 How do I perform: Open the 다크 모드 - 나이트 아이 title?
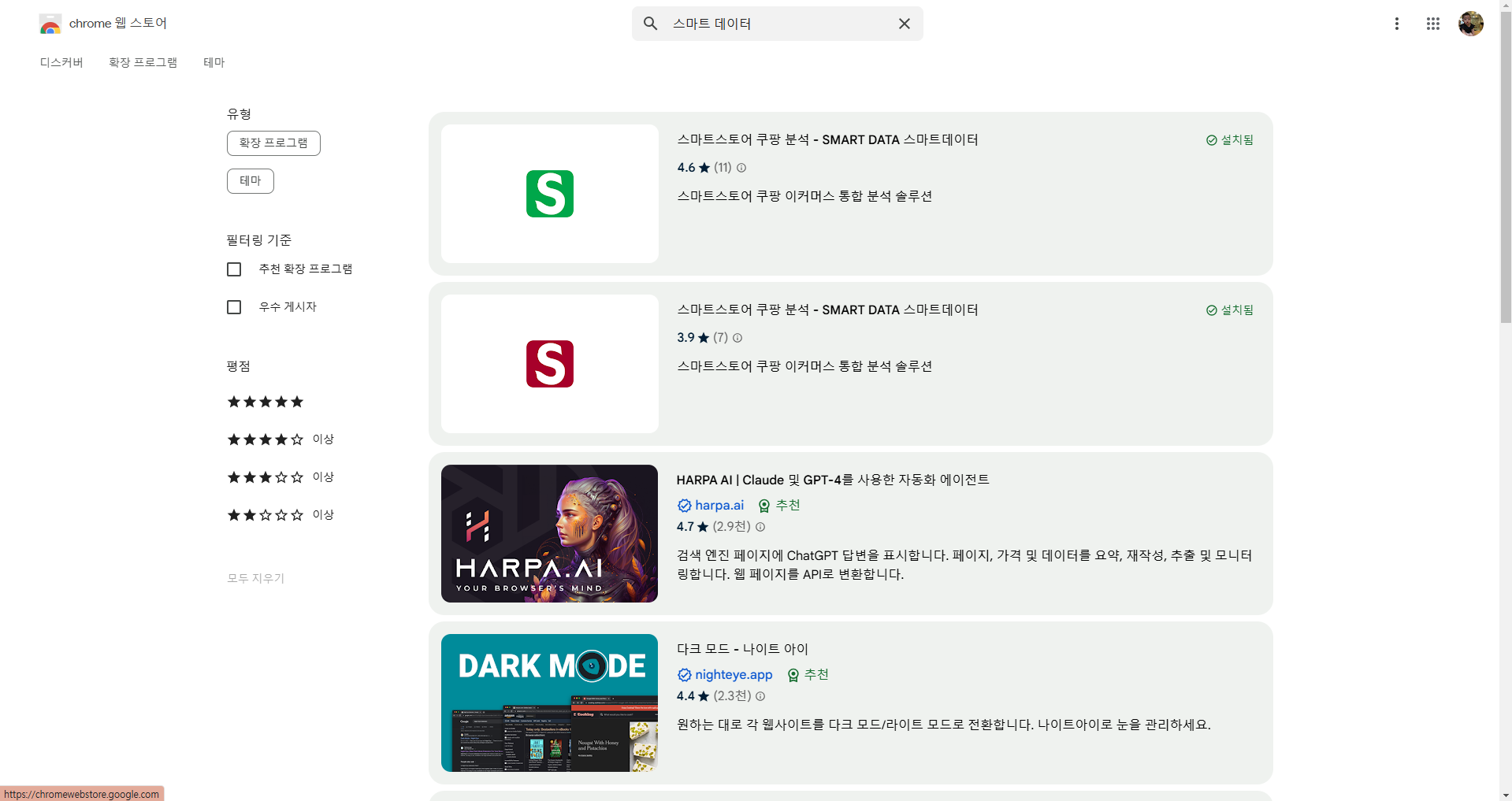coord(742,649)
